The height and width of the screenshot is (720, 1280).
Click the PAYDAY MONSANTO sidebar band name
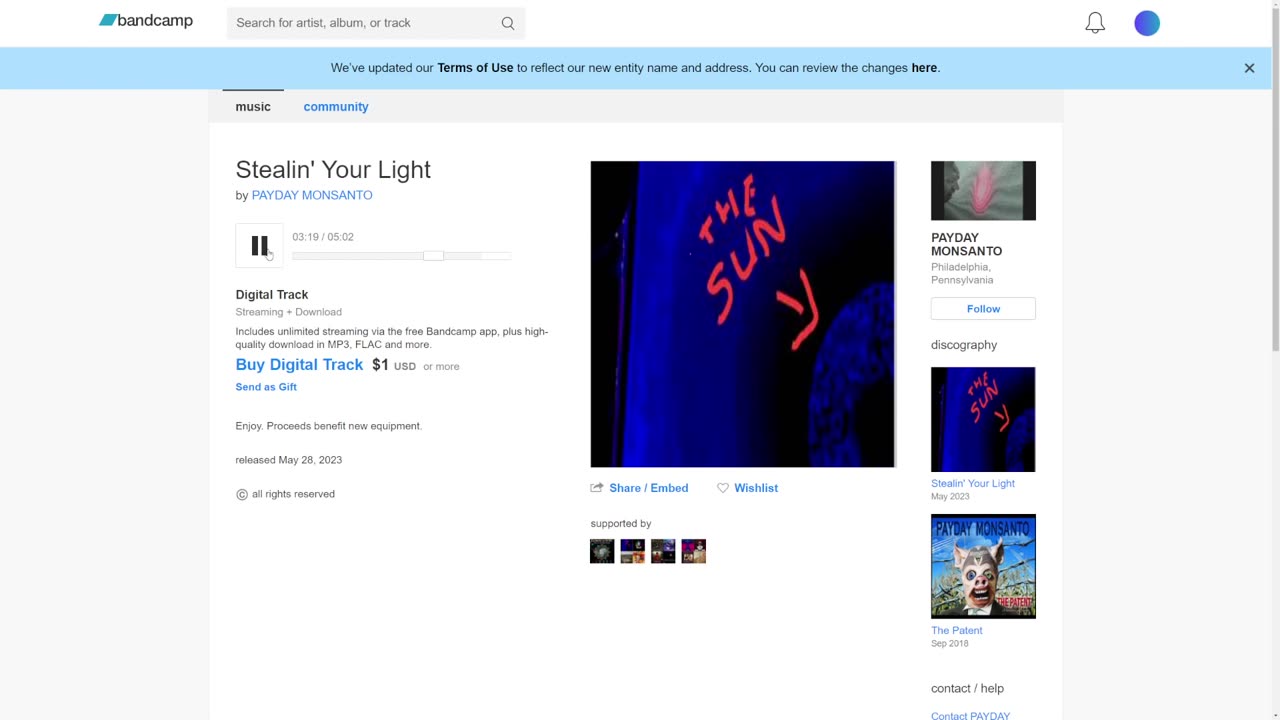click(967, 245)
